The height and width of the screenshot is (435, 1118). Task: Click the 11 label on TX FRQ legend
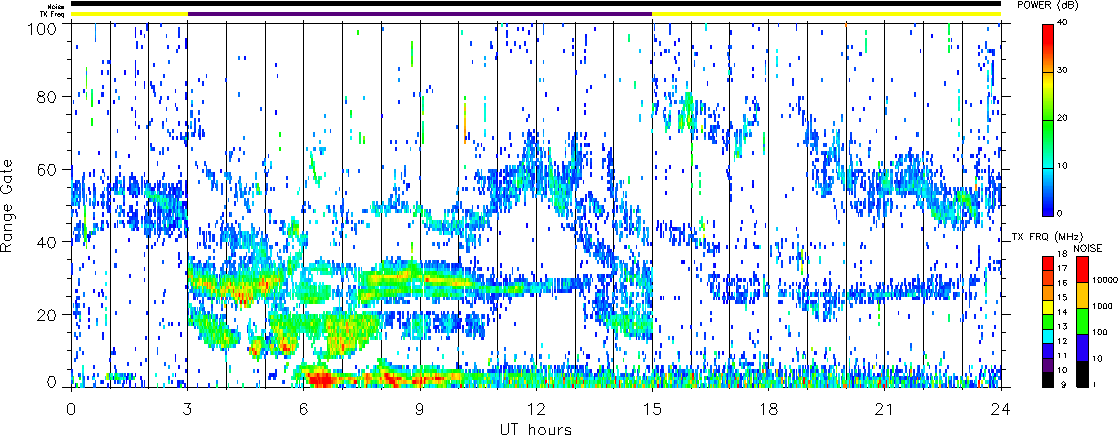point(1062,355)
